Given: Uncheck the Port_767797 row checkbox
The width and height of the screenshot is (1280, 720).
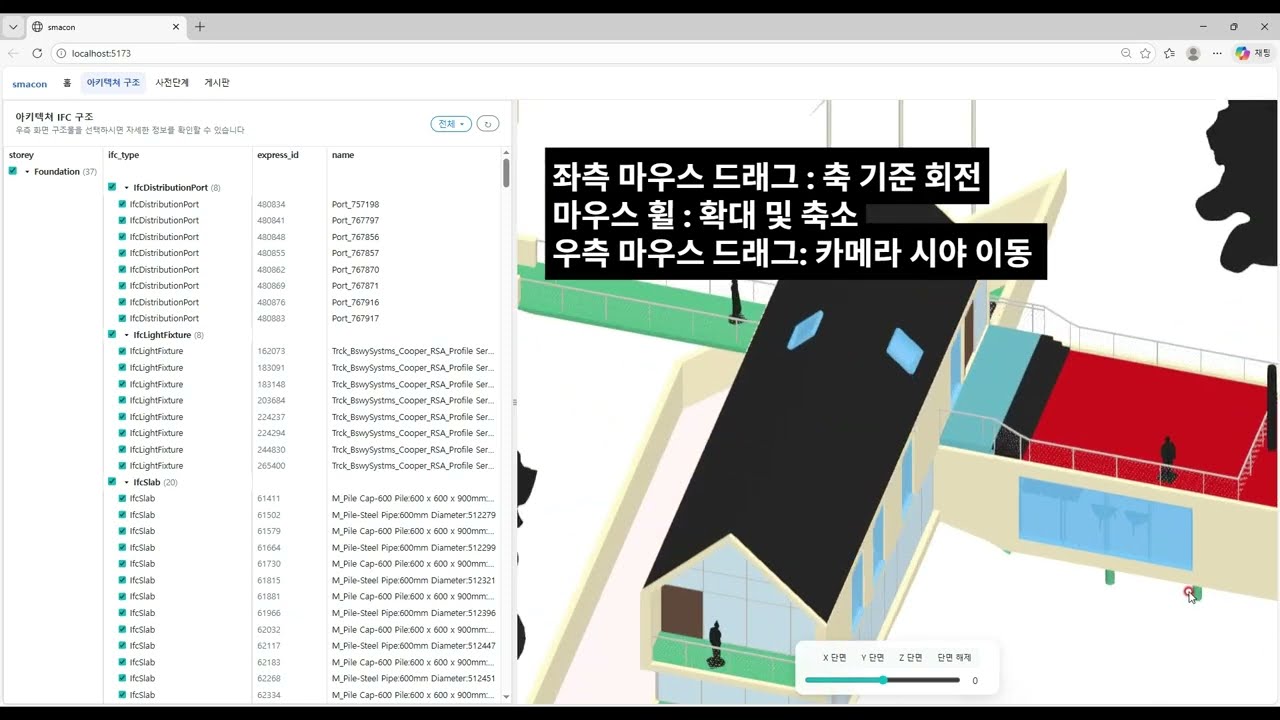Looking at the screenshot, I should (122, 220).
